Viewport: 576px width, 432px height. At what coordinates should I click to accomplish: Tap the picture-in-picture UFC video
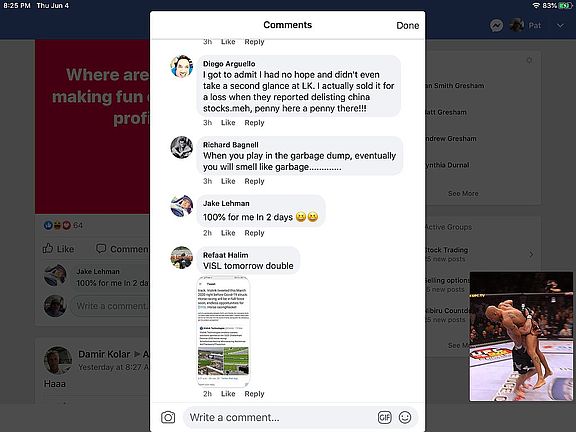pos(521,336)
